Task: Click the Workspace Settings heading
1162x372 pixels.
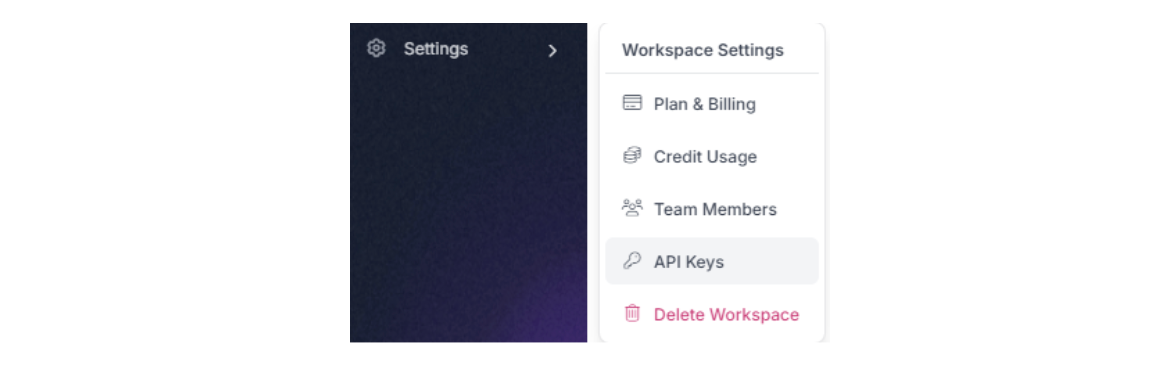Action: point(703,50)
